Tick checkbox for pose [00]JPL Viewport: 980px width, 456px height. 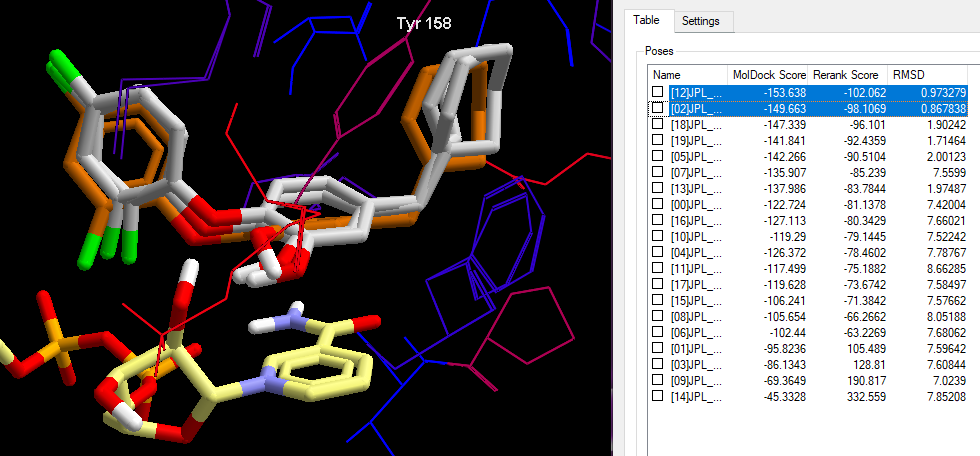(x=658, y=204)
